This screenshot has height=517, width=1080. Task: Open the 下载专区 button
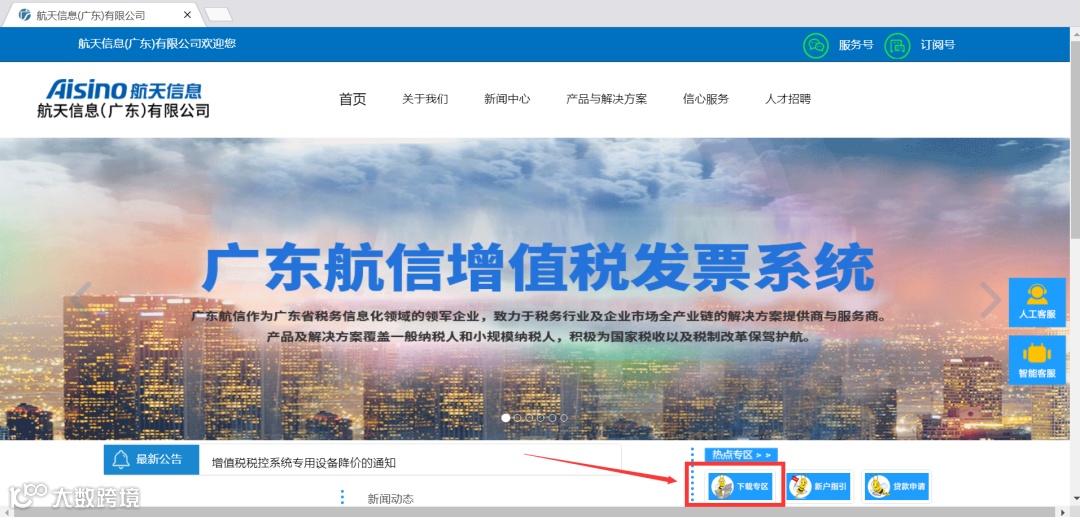[x=740, y=487]
